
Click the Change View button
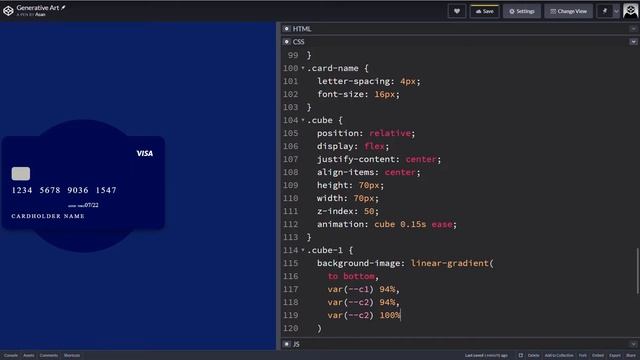click(x=568, y=11)
